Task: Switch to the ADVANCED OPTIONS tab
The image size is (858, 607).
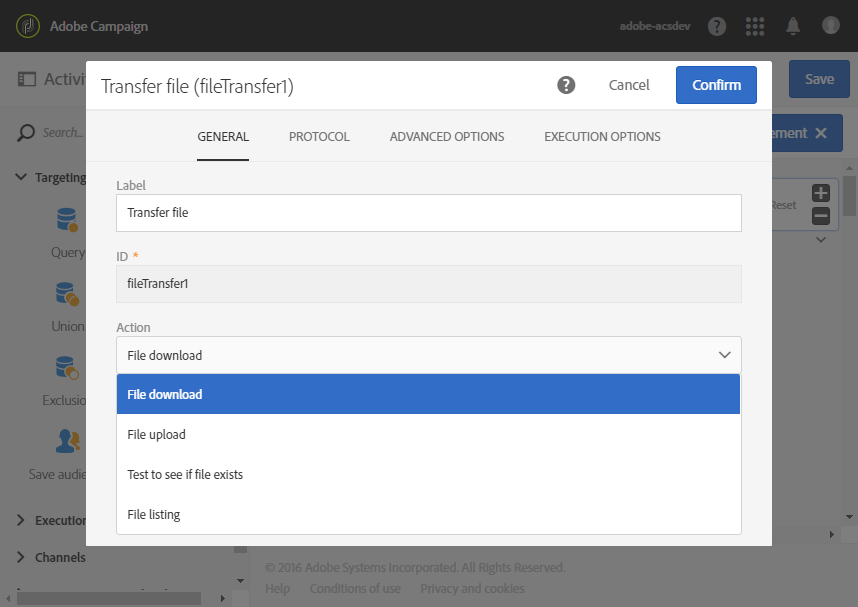Action: [x=447, y=137]
